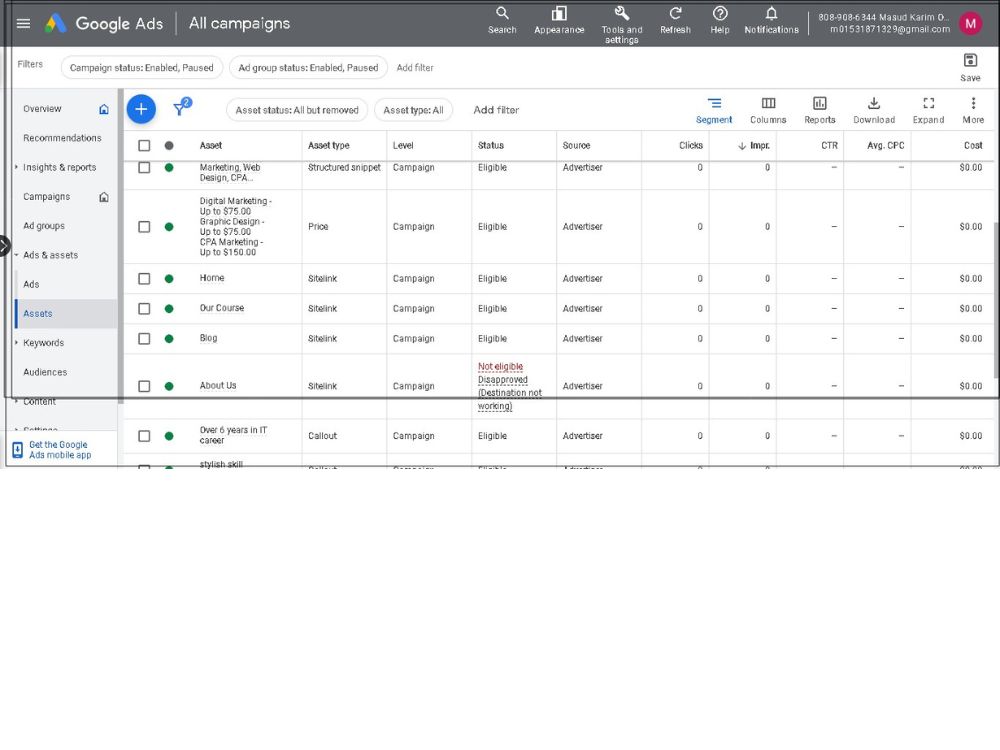The width and height of the screenshot is (1000, 750).
Task: Go to Overview in sidebar
Action: tap(42, 109)
